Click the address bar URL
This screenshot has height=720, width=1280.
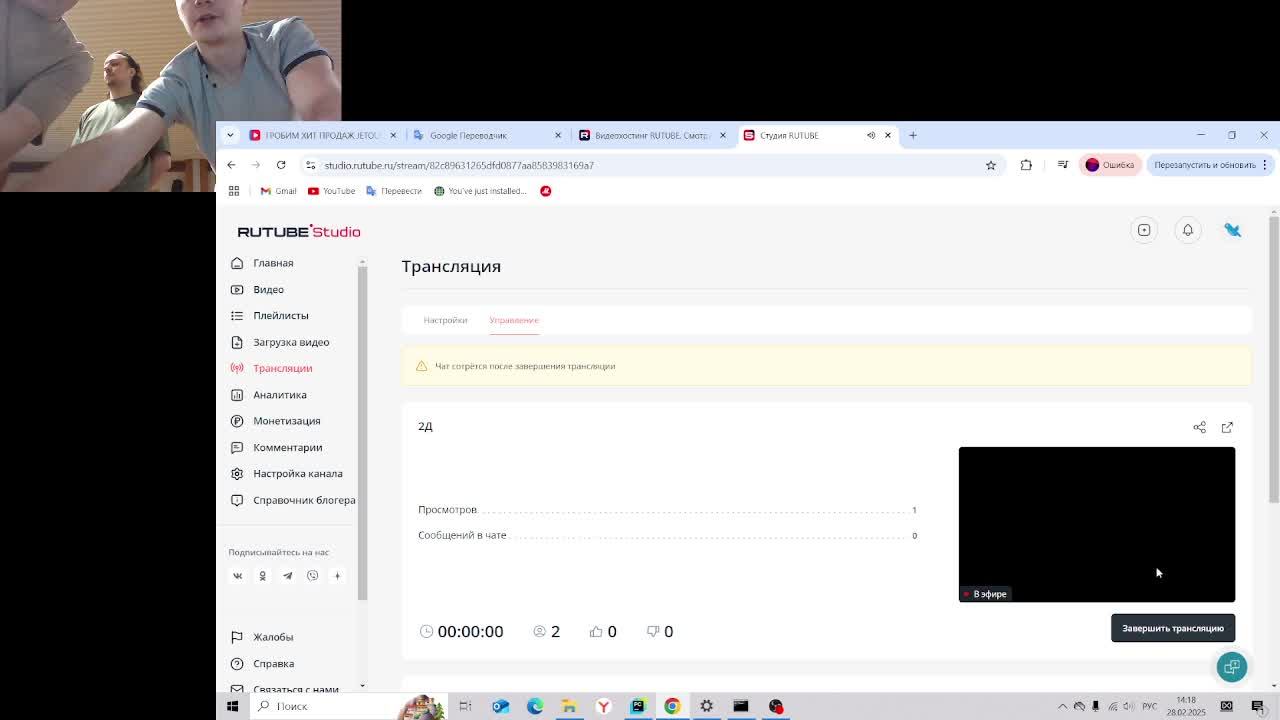pyautogui.click(x=459, y=165)
